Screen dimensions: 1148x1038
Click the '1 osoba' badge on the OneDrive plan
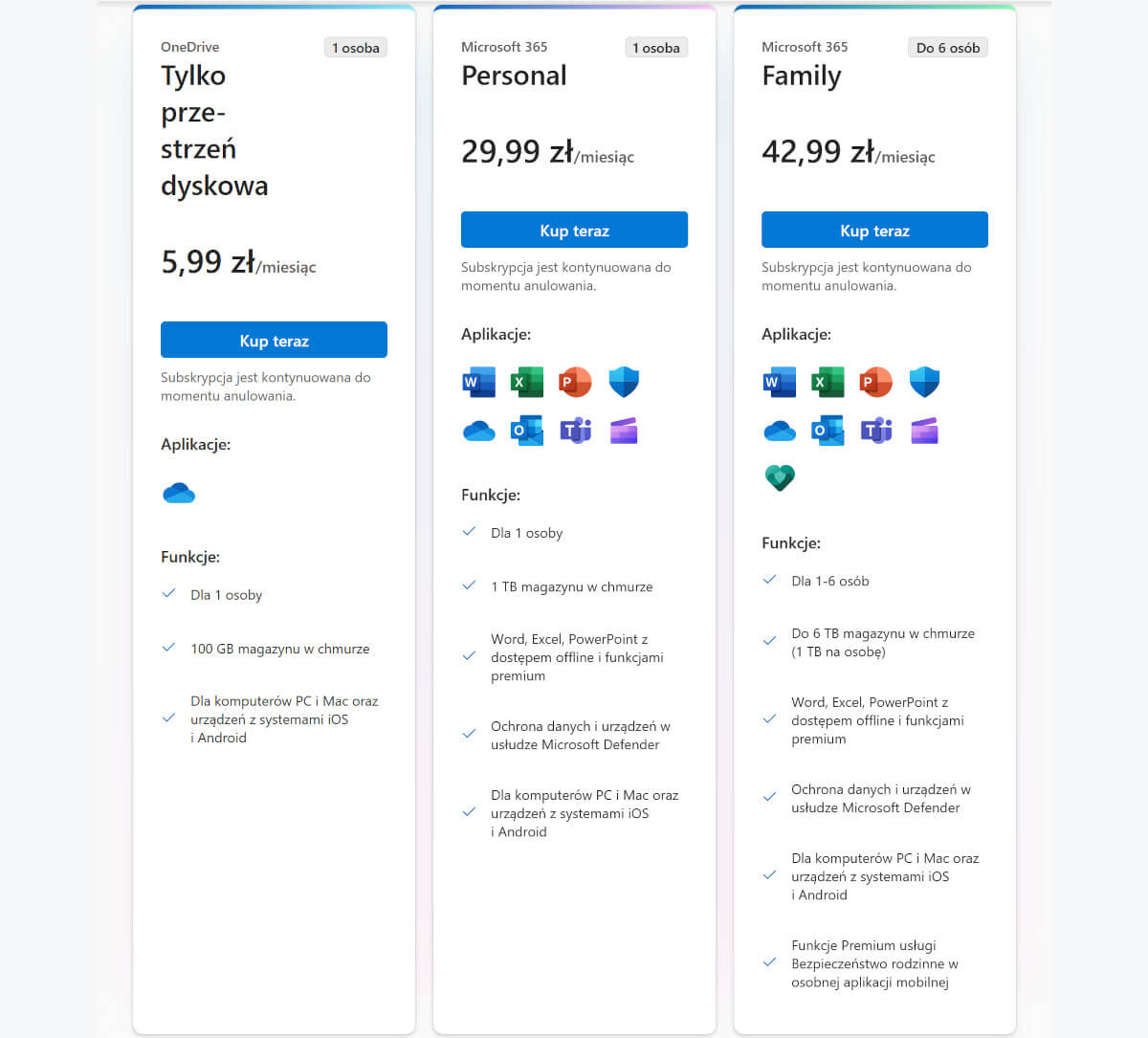point(355,46)
